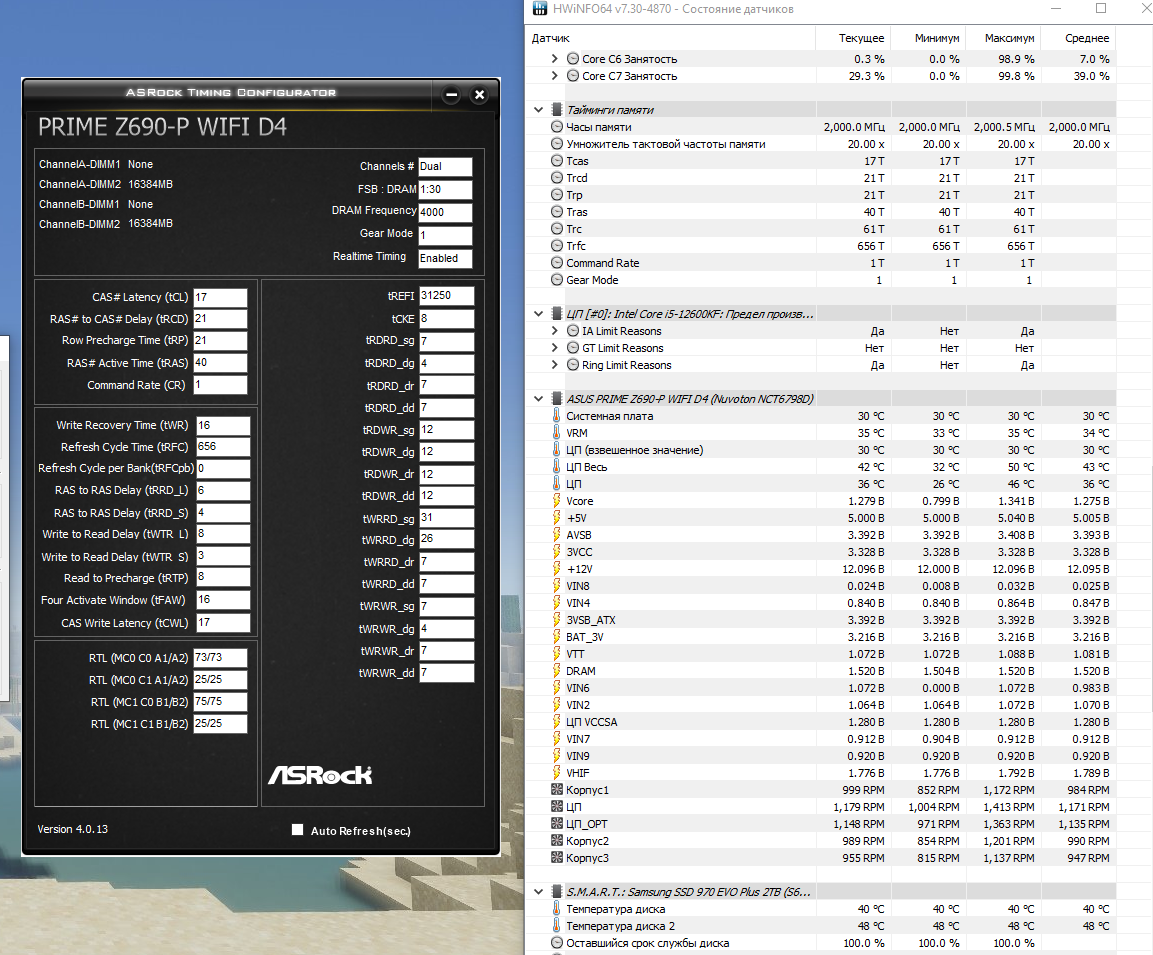Click the ЦП Весь thermometer icon
This screenshot has height=955, width=1153.
pos(557,467)
